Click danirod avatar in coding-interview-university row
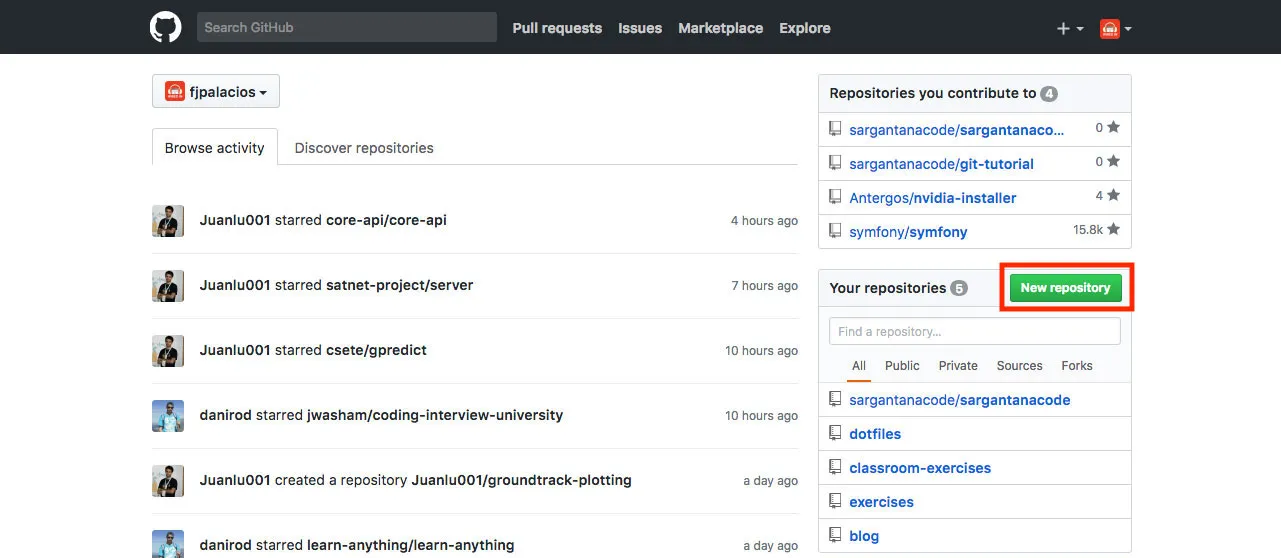 point(168,415)
